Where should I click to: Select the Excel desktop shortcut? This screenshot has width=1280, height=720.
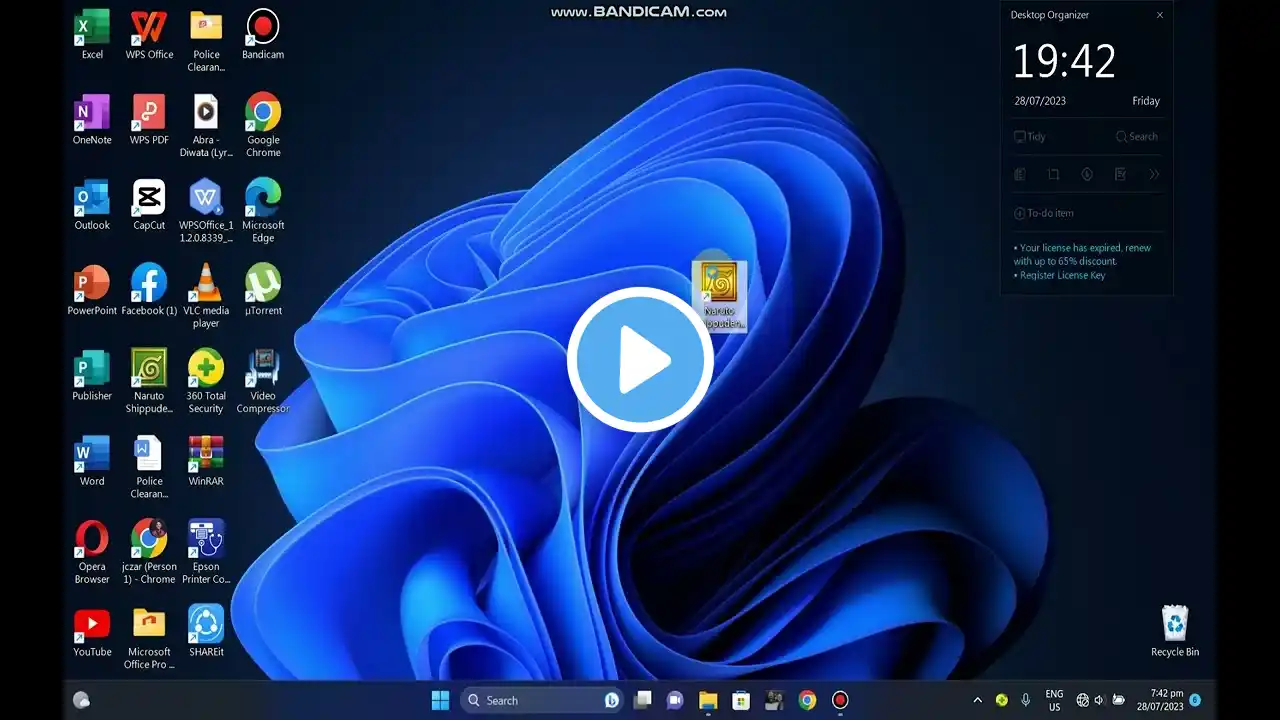[92, 35]
